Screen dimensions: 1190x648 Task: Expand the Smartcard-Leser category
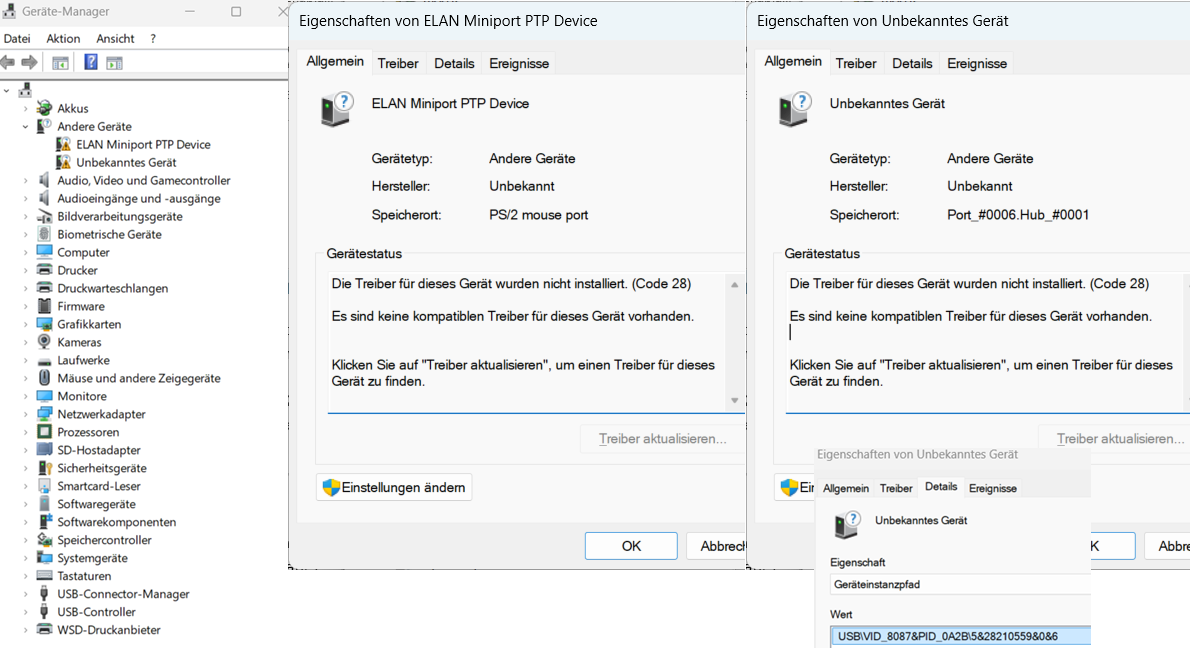coord(25,486)
